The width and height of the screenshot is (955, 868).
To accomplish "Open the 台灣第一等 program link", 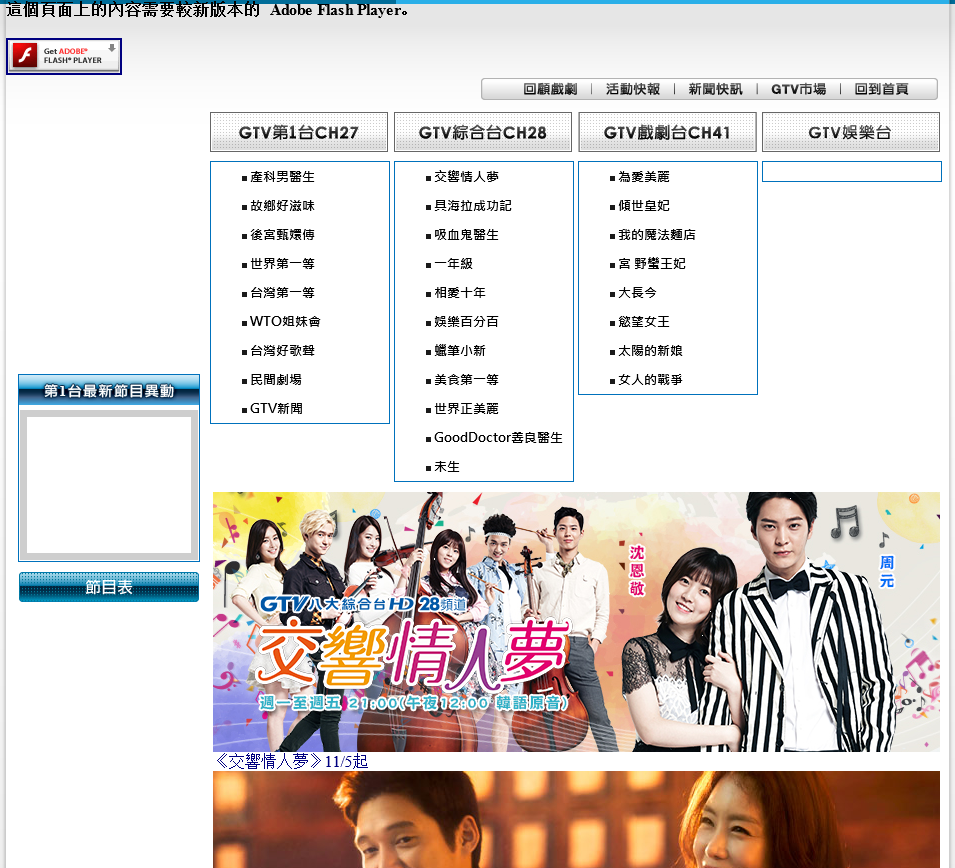I will [282, 293].
